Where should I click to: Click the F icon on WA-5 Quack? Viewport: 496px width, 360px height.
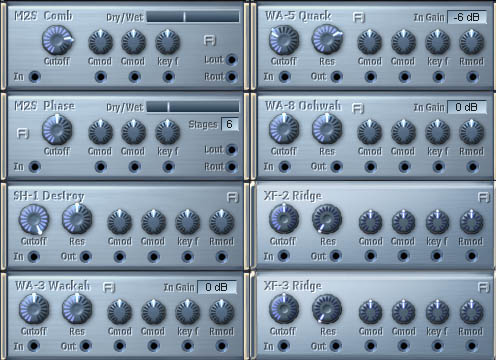coord(359,17)
